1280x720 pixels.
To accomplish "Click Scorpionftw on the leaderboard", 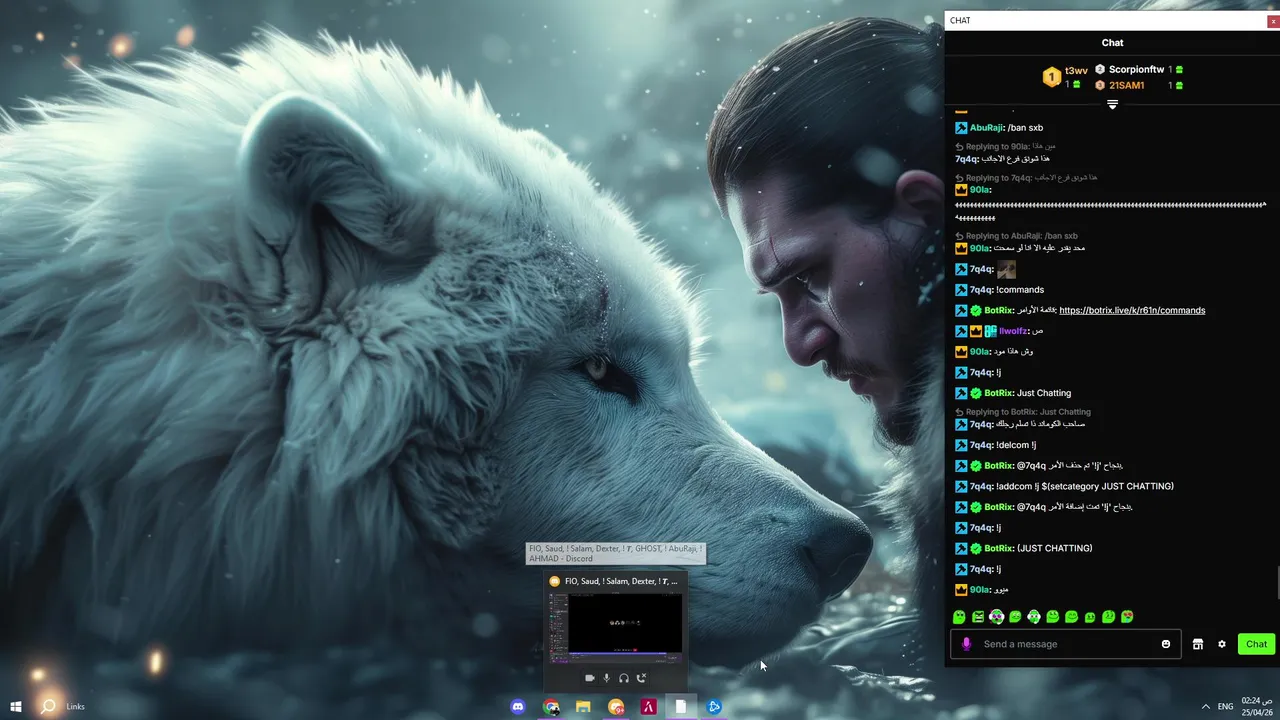I will (x=1136, y=70).
